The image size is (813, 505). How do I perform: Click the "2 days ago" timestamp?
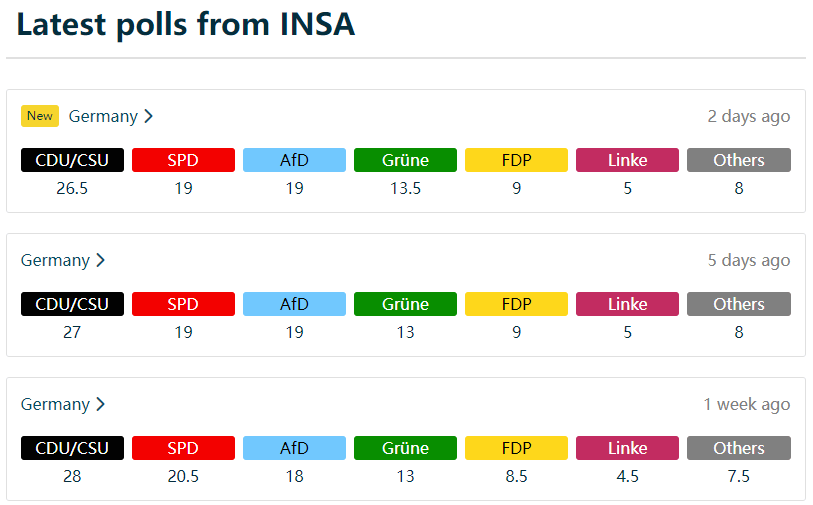click(748, 116)
